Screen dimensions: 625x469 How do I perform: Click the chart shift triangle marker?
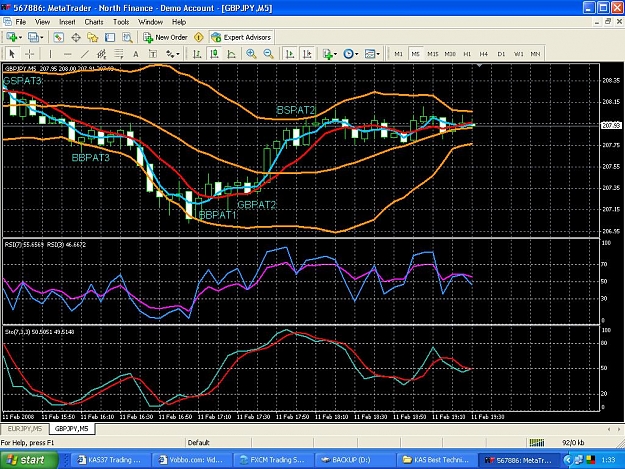(480, 65)
